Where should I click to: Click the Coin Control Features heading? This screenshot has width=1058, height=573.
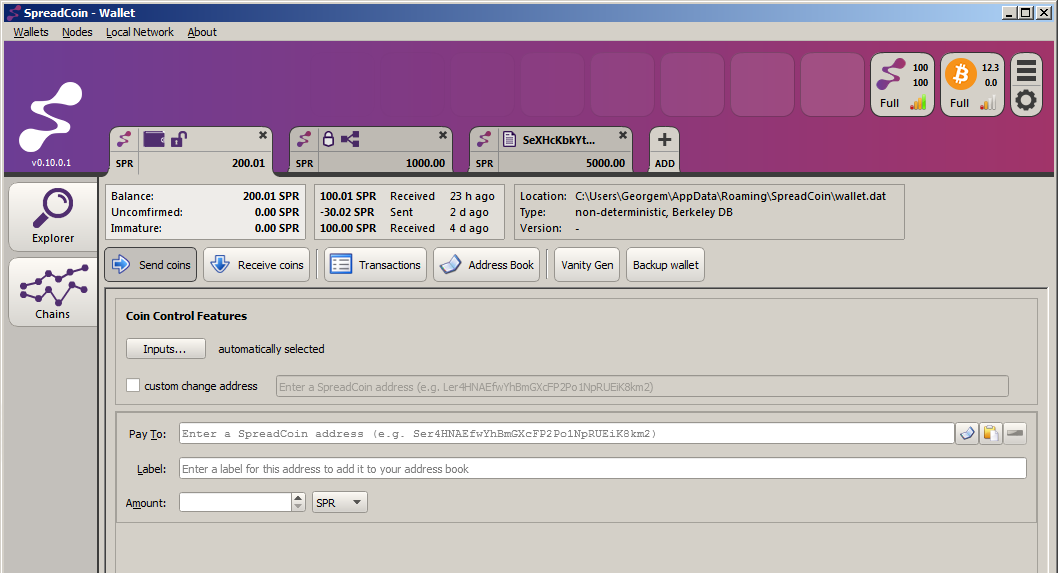(x=186, y=316)
